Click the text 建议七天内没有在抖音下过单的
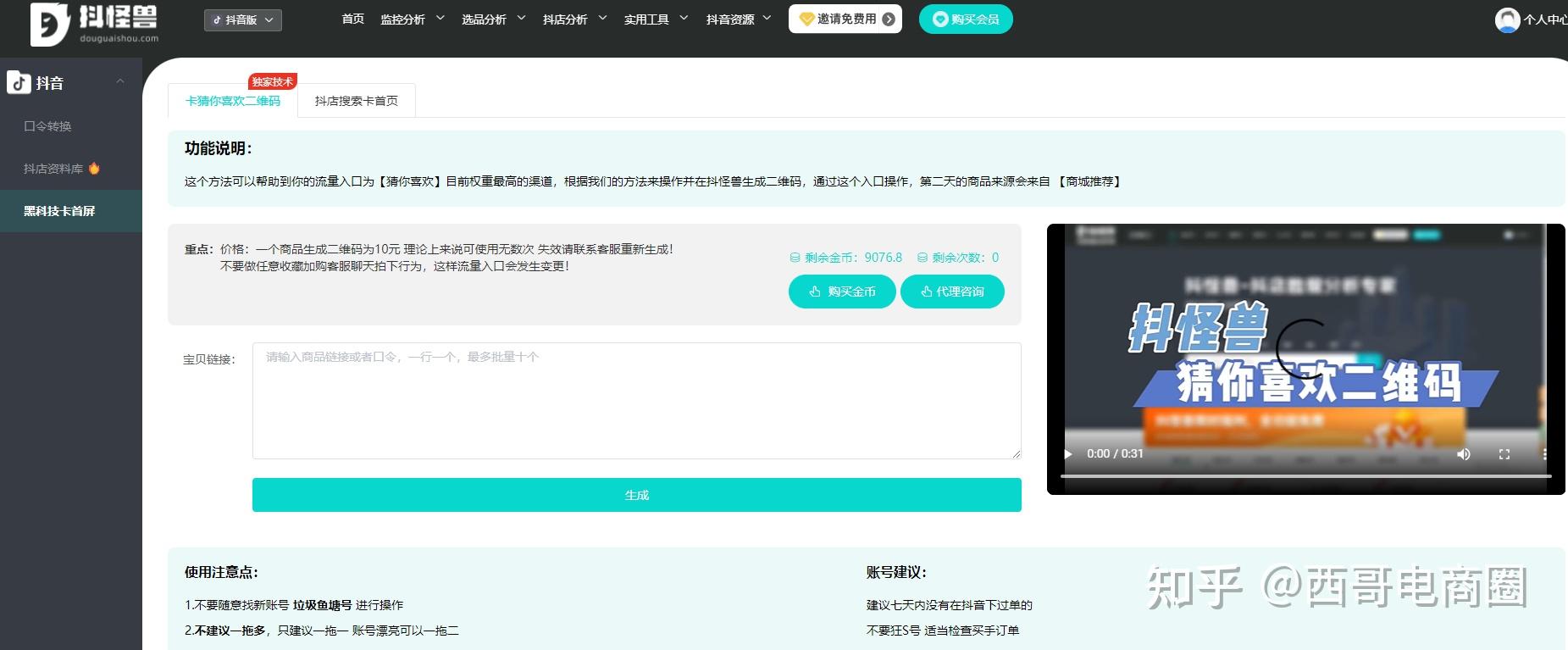The width and height of the screenshot is (1568, 650). coord(949,605)
